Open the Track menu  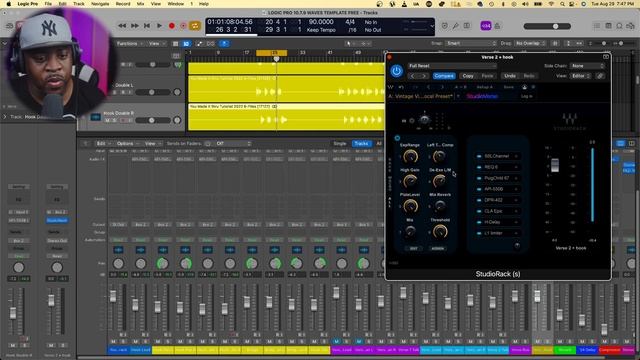coord(78,4)
